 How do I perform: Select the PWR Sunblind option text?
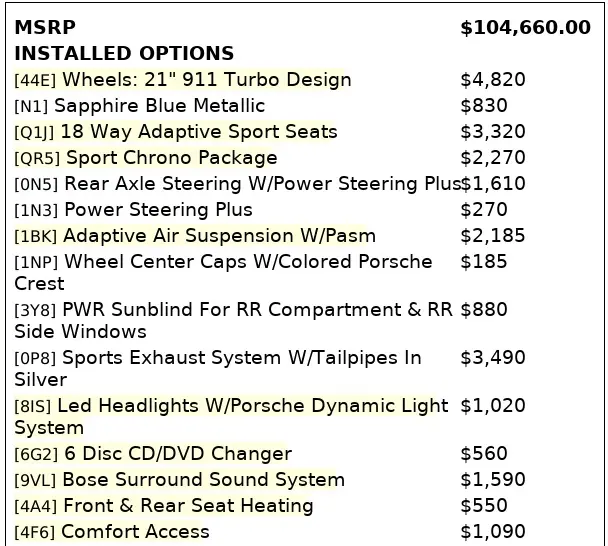click(257, 310)
